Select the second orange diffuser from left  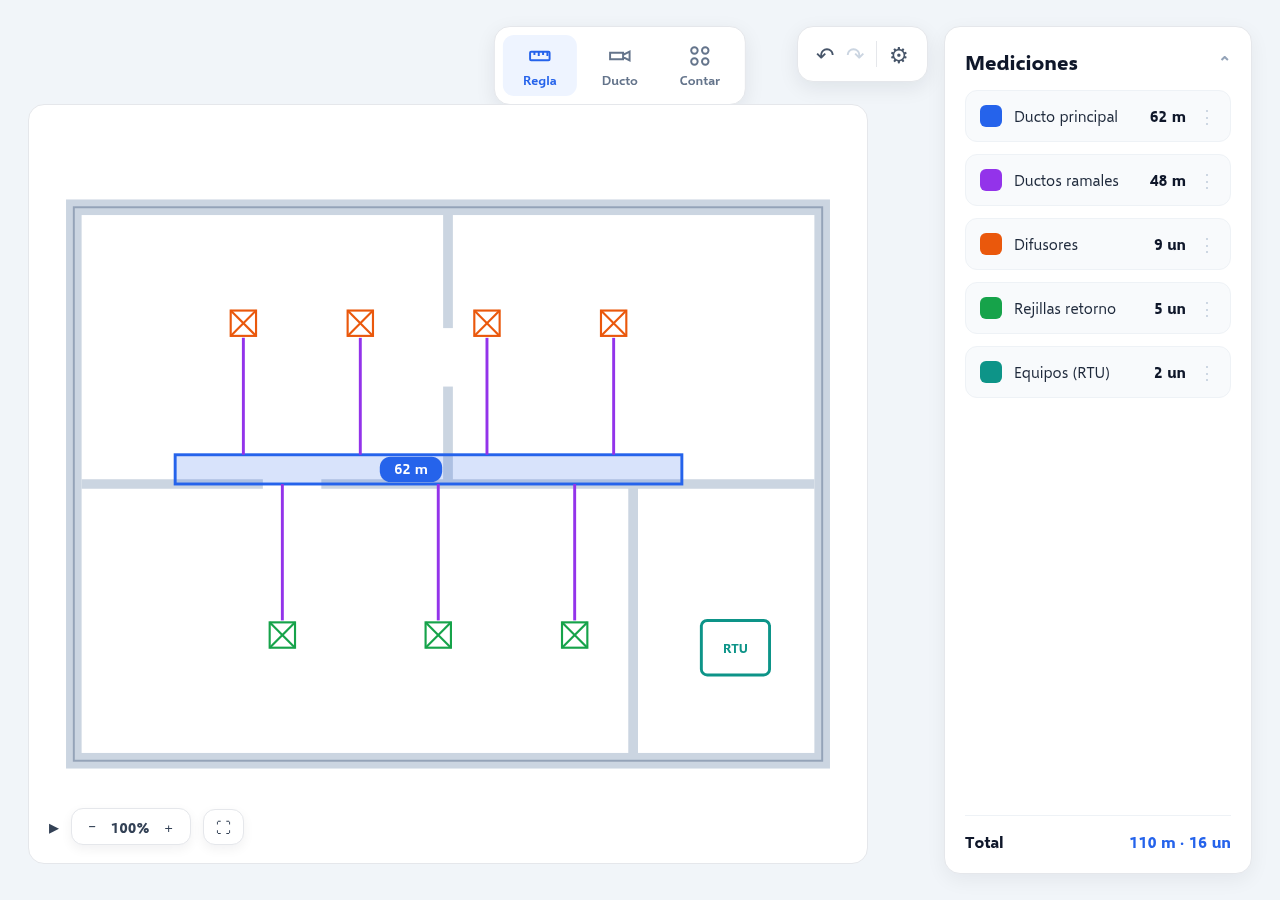(360, 323)
